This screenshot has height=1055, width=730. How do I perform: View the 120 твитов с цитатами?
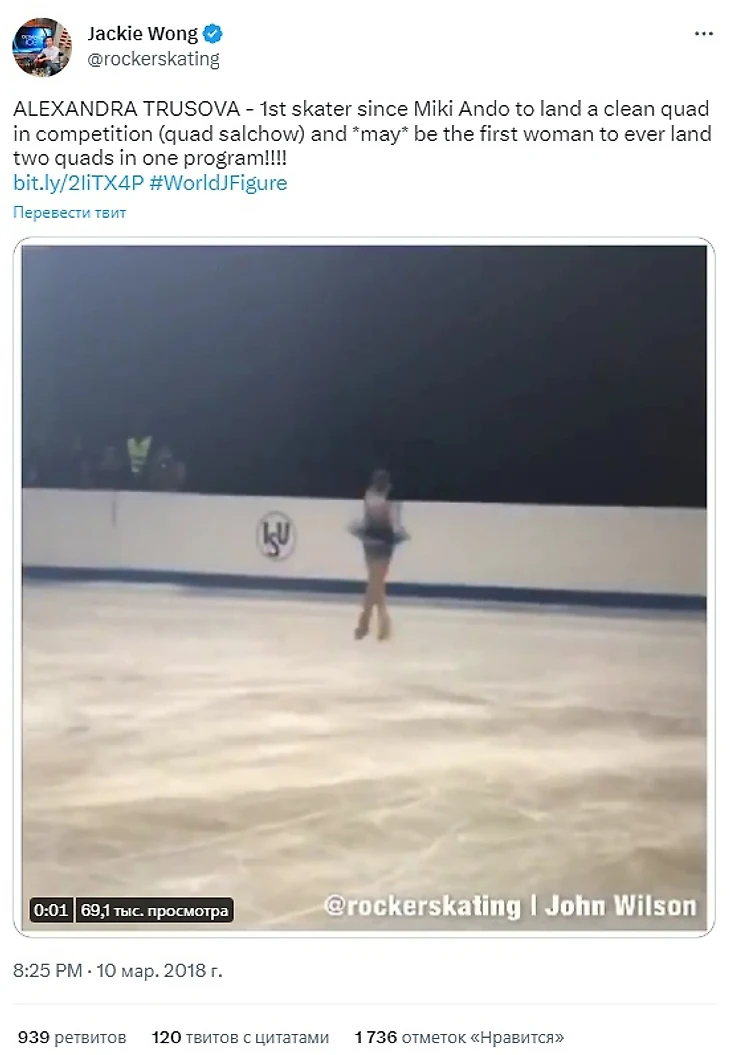(240, 1037)
